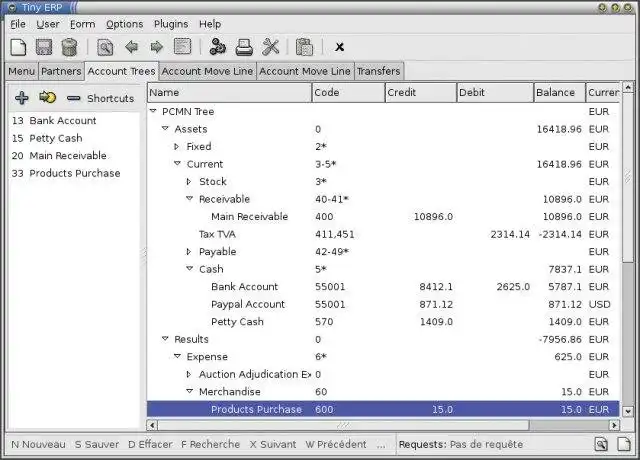The width and height of the screenshot is (640, 460).
Task: Click new request page icon in status bar
Action: coord(624,444)
